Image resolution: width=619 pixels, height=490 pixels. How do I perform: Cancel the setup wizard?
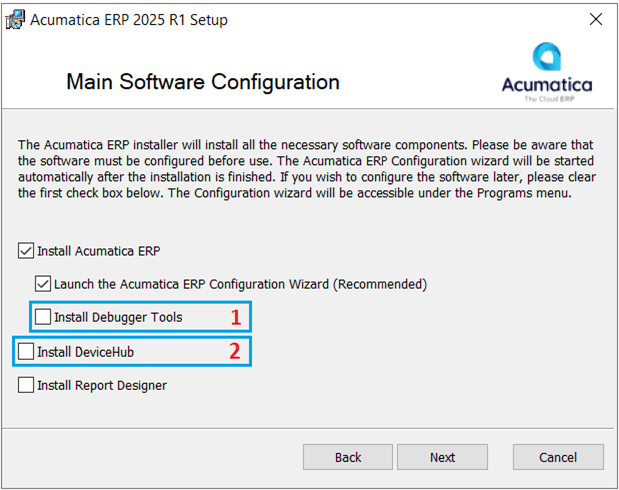(x=558, y=457)
